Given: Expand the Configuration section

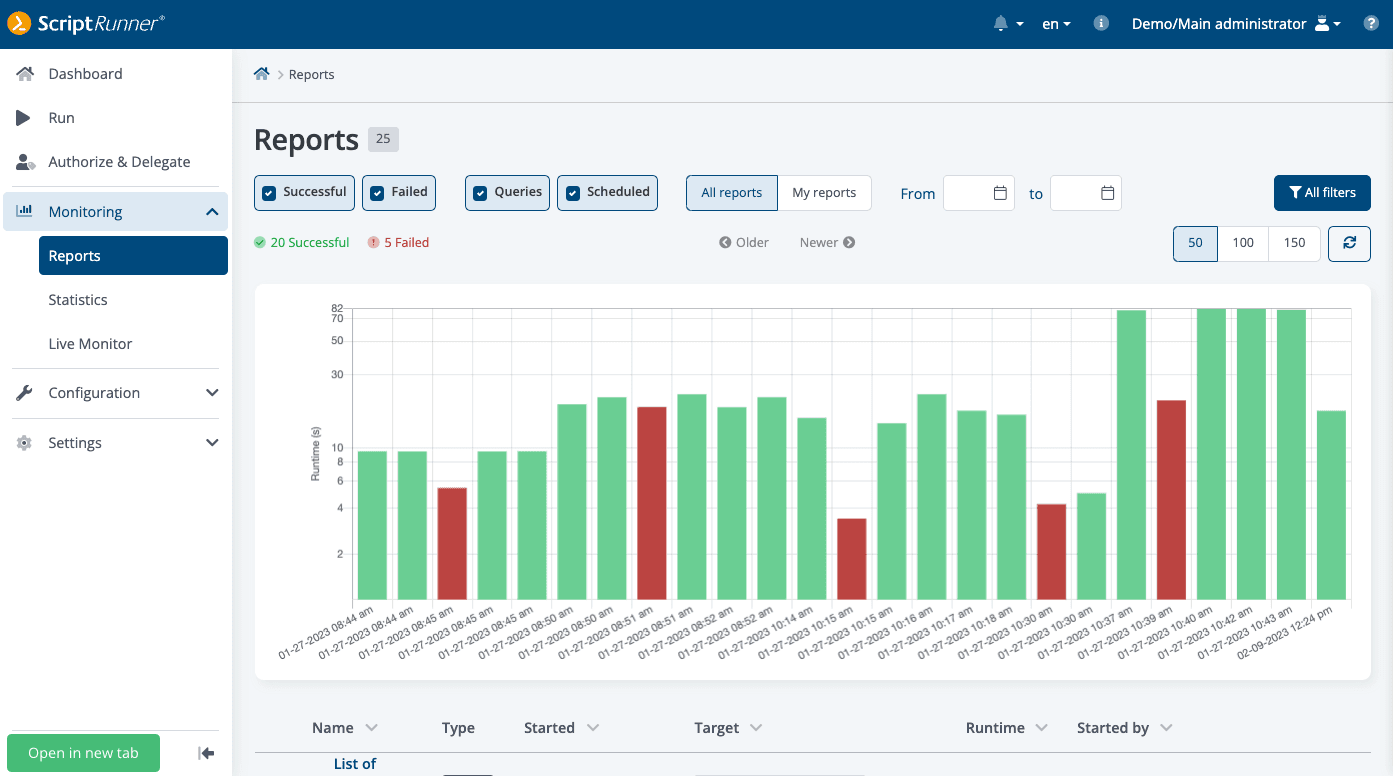Looking at the screenshot, I should click(211, 393).
